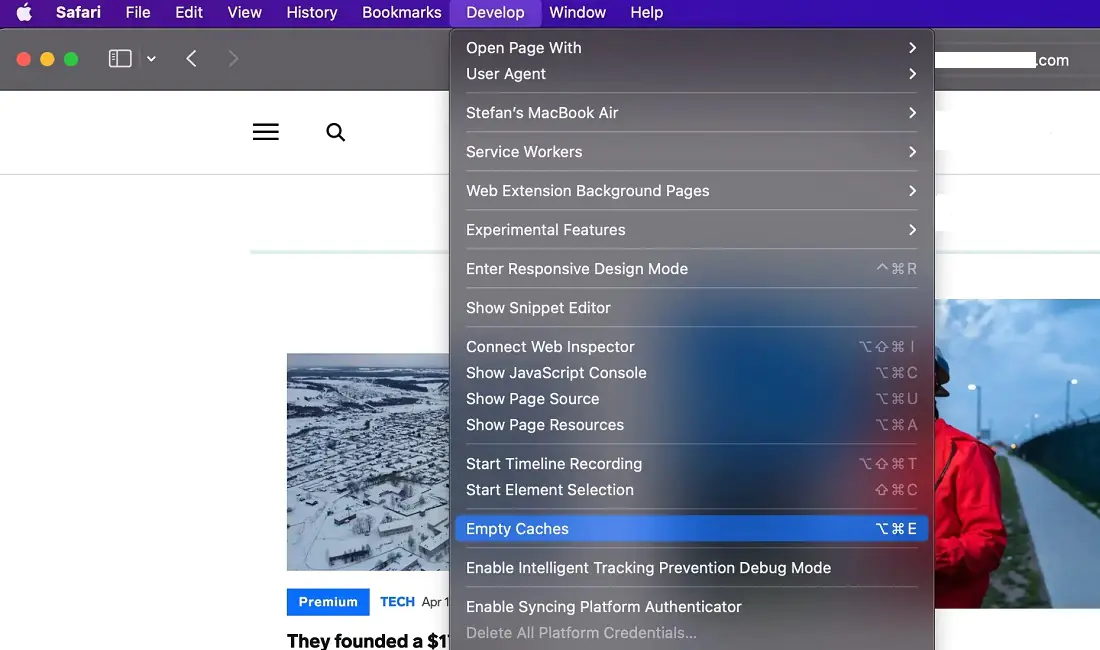
Task: Open the Window menu
Action: 577,13
